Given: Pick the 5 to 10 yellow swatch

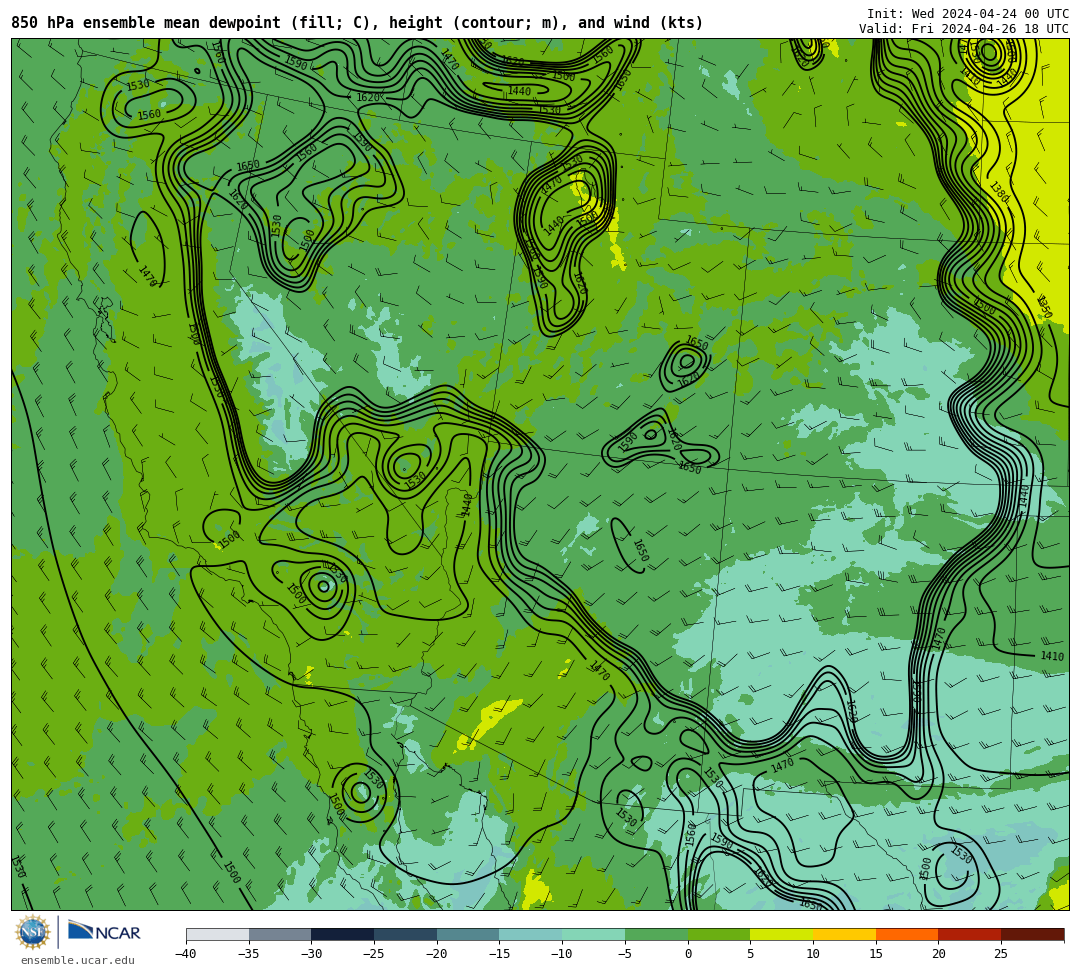Looking at the screenshot, I should [x=782, y=934].
